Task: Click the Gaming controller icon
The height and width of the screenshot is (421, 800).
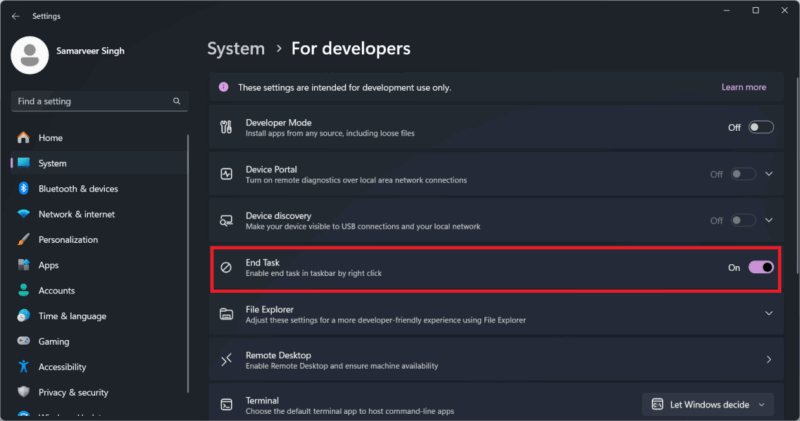Action: (23, 341)
